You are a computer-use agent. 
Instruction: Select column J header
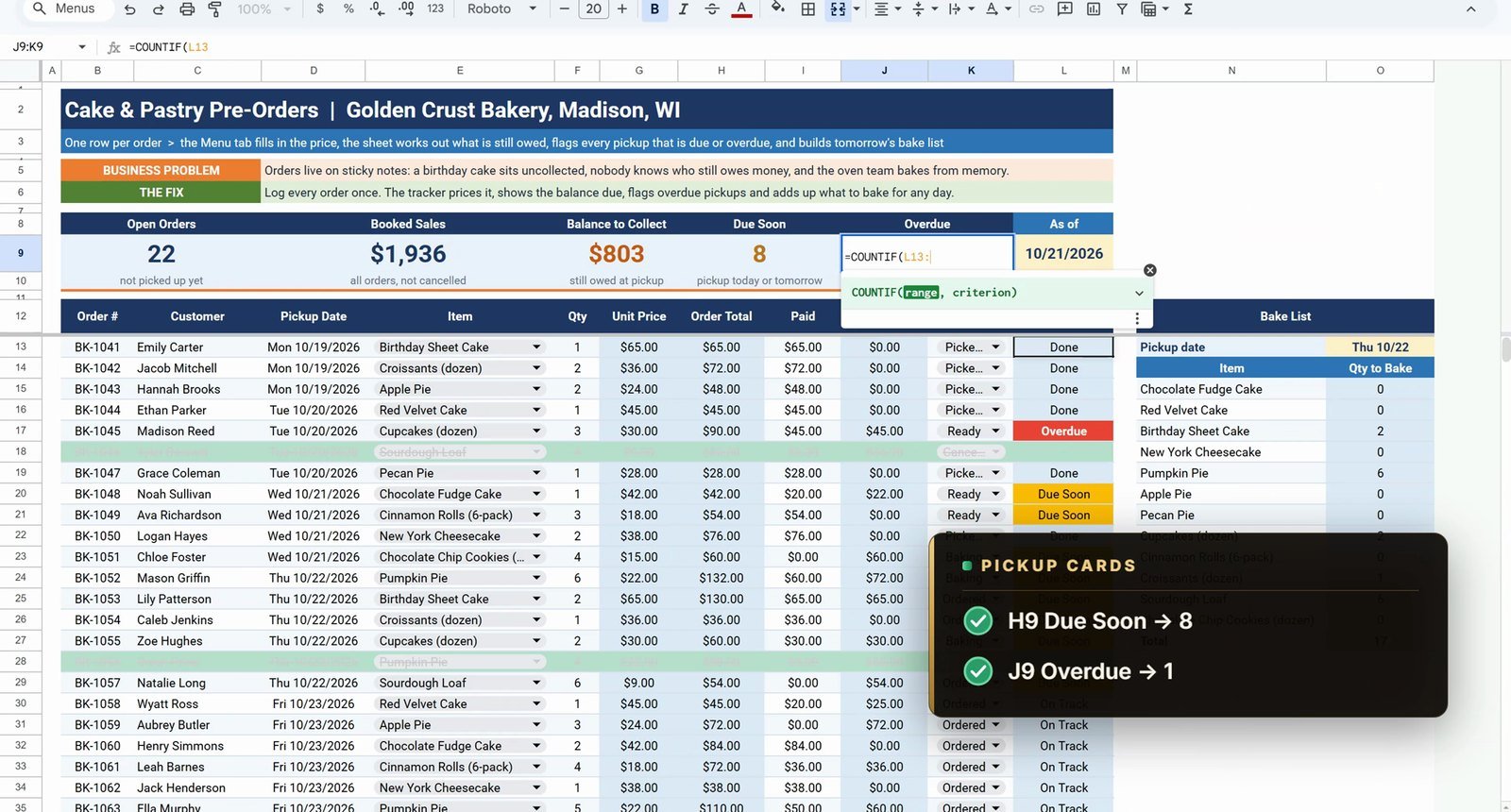(x=884, y=70)
